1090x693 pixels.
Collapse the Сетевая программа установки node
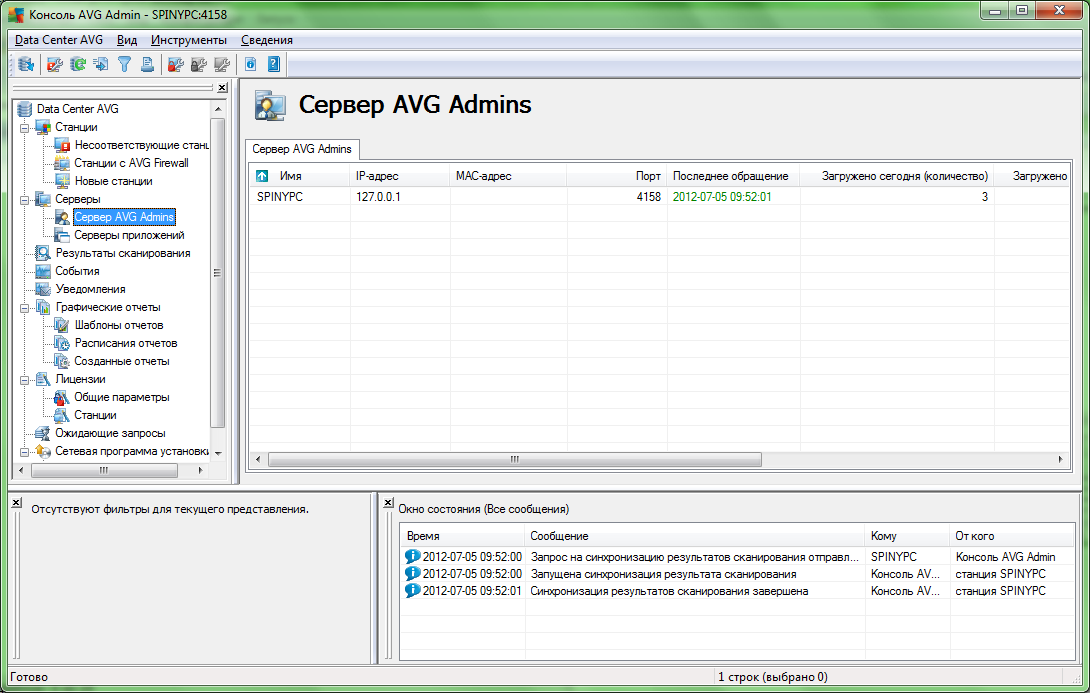24,452
